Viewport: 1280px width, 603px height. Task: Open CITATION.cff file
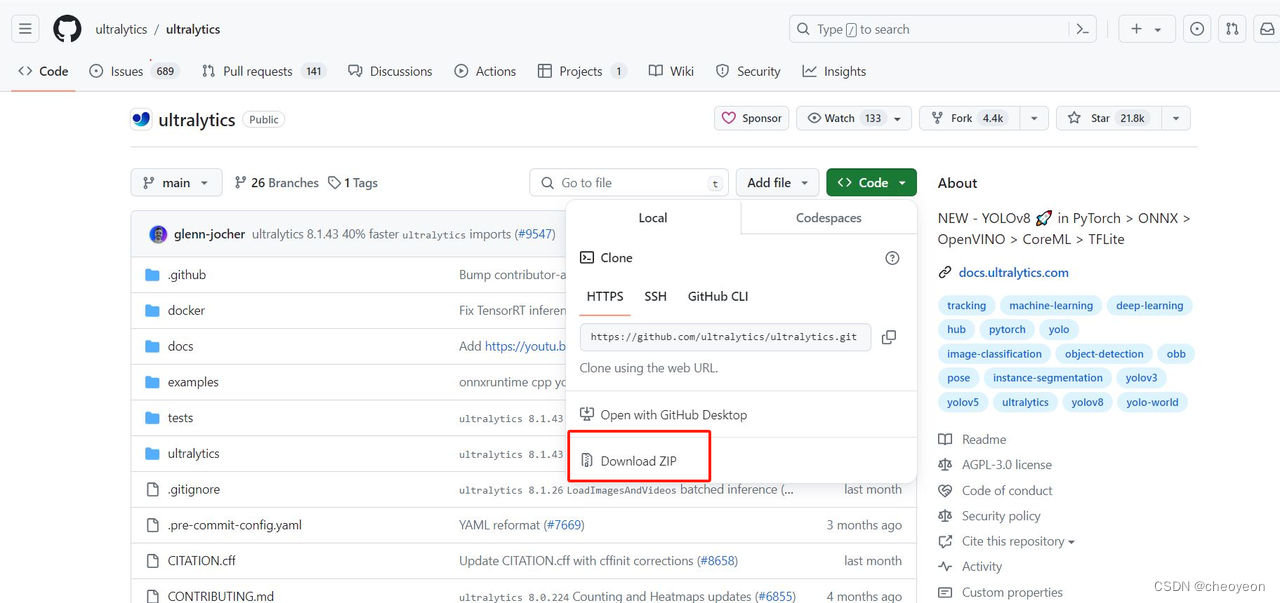201,561
